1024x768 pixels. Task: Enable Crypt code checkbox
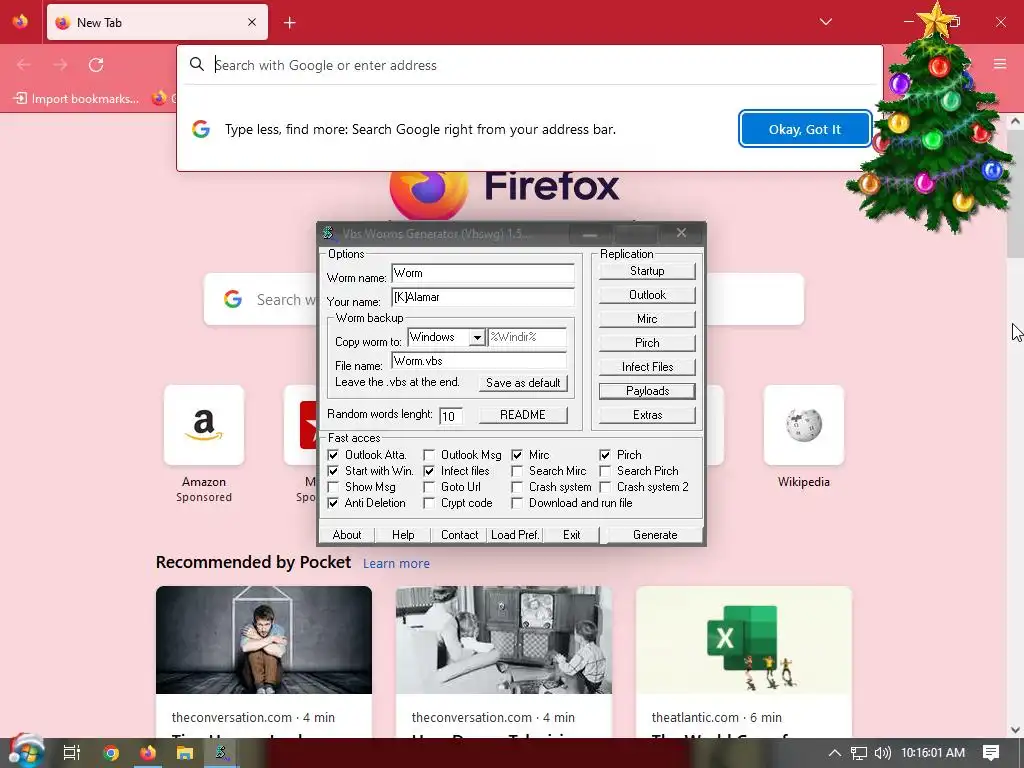(429, 503)
